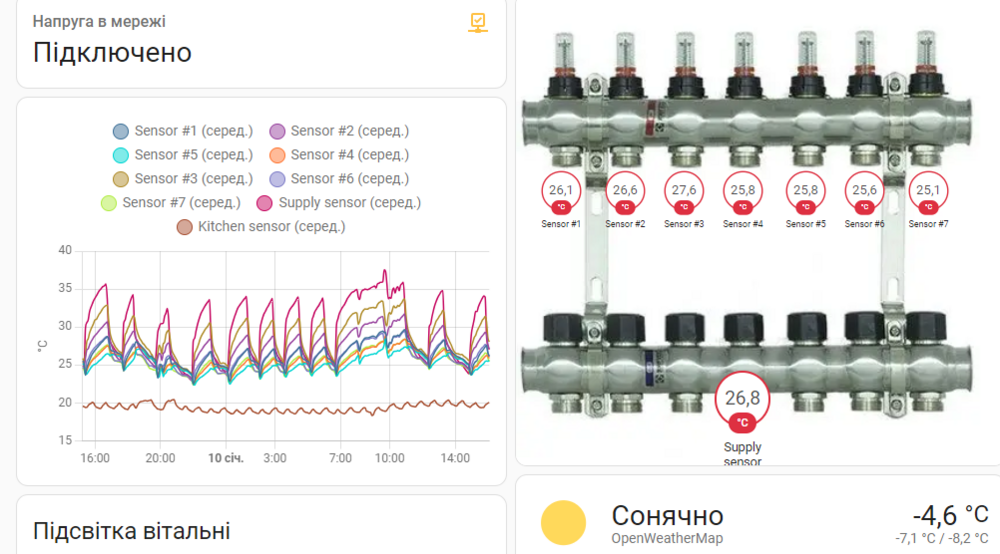Open Sensor #4 temperature badge 25,8
This screenshot has height=554, width=1000.
(742, 193)
